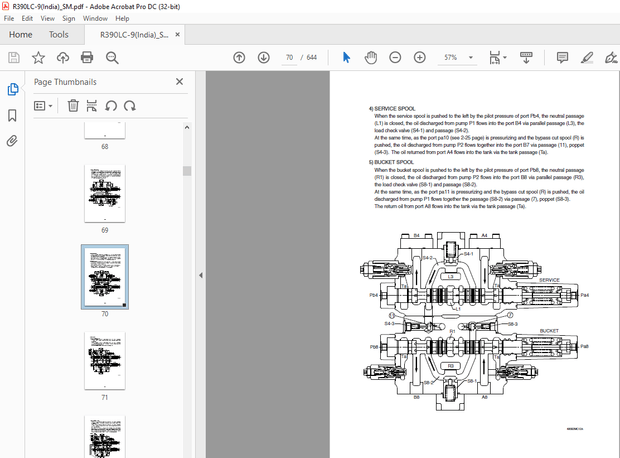Switch to the Tools tab

pyautogui.click(x=59, y=34)
